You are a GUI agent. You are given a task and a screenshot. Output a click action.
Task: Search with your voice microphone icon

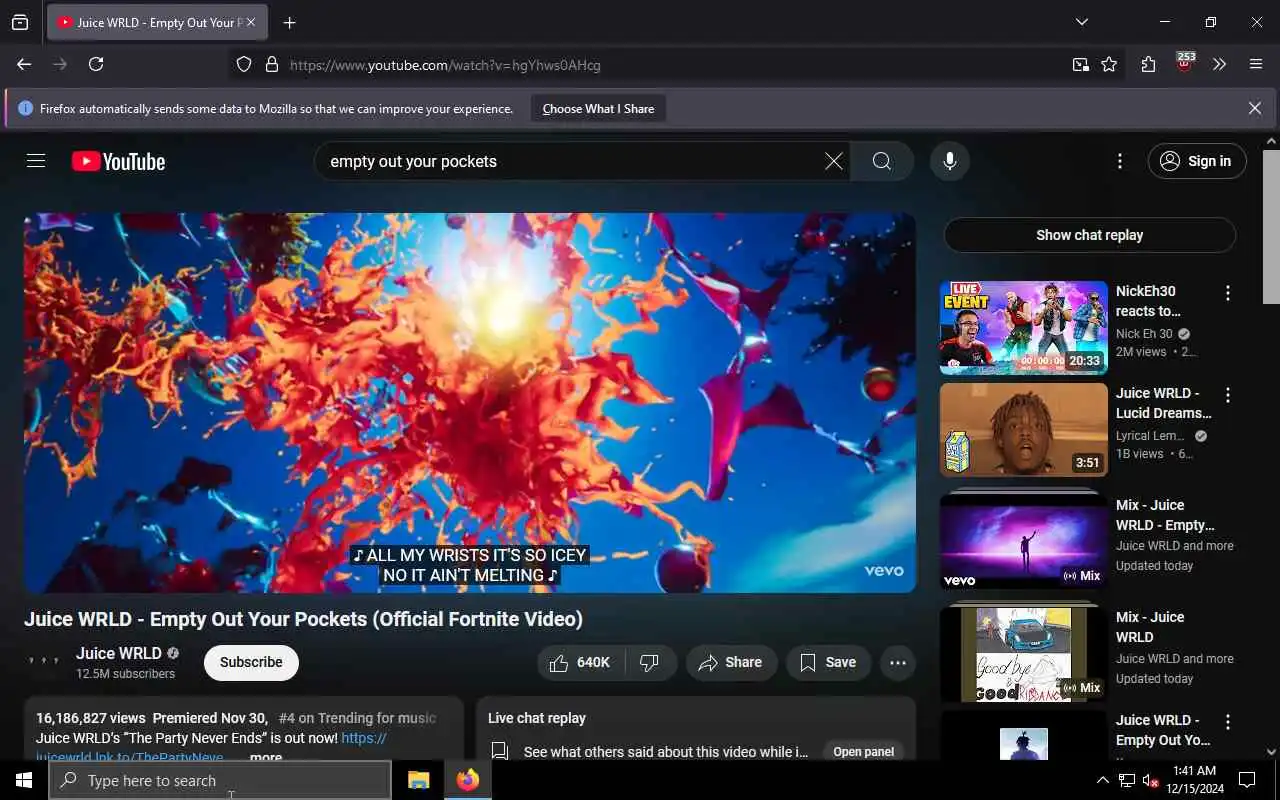949,161
